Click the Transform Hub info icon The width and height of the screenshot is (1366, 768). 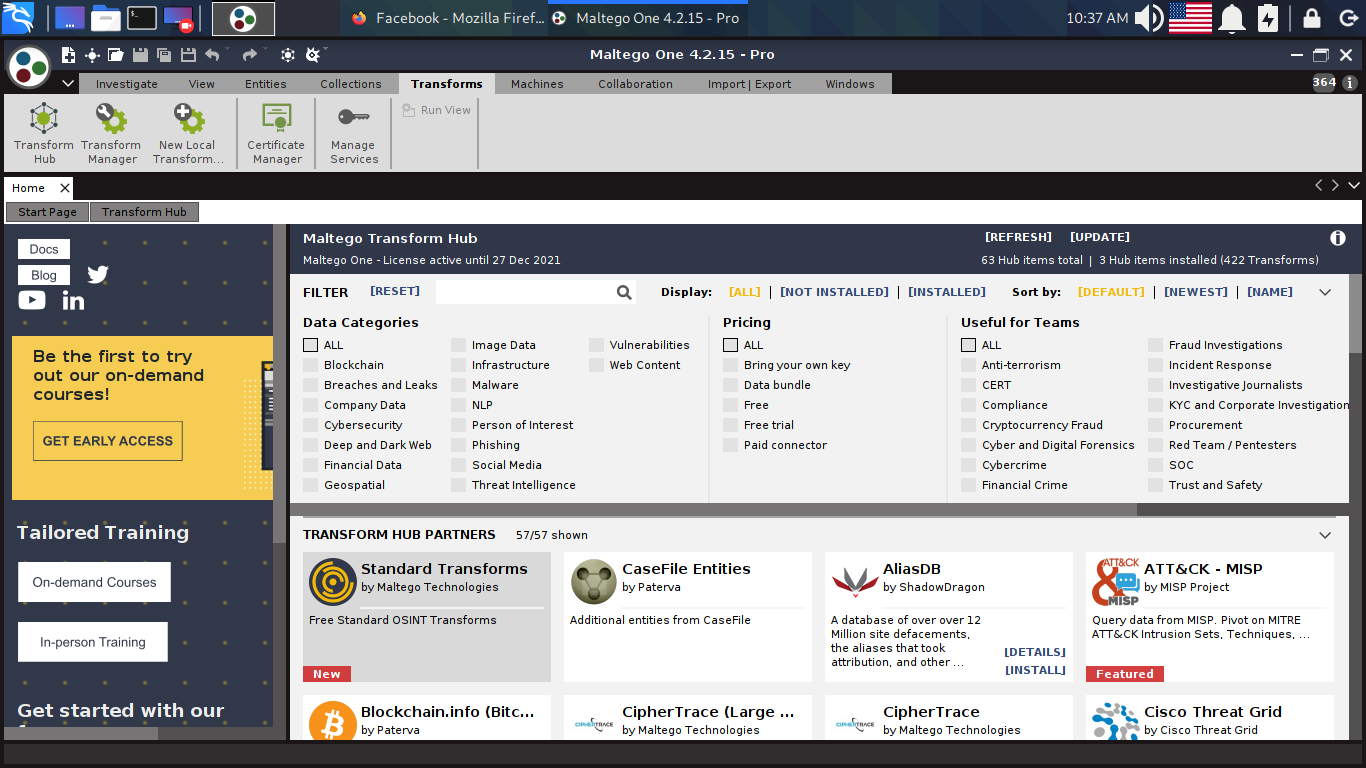(1338, 238)
